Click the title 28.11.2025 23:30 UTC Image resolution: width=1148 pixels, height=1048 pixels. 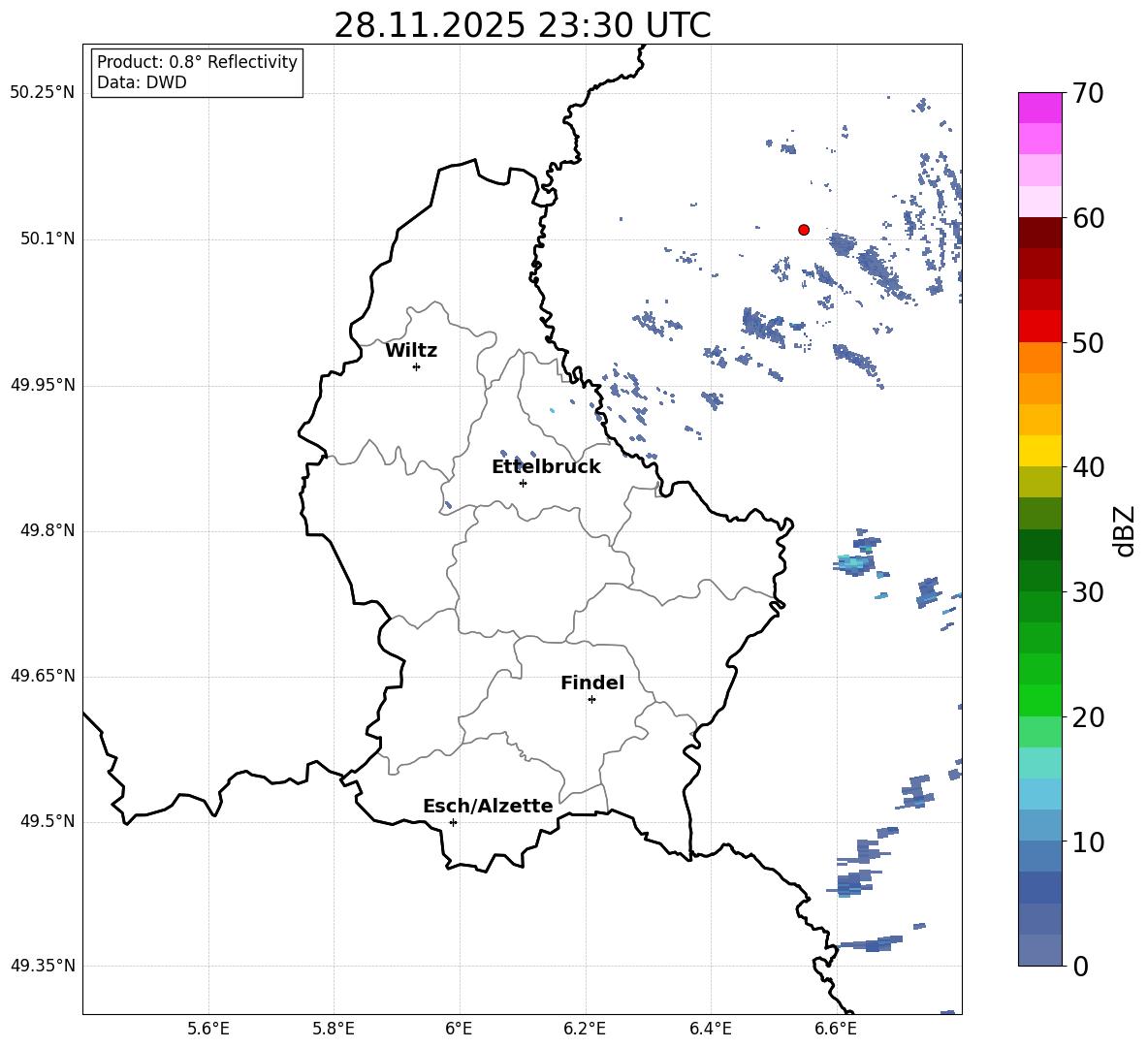(523, 25)
